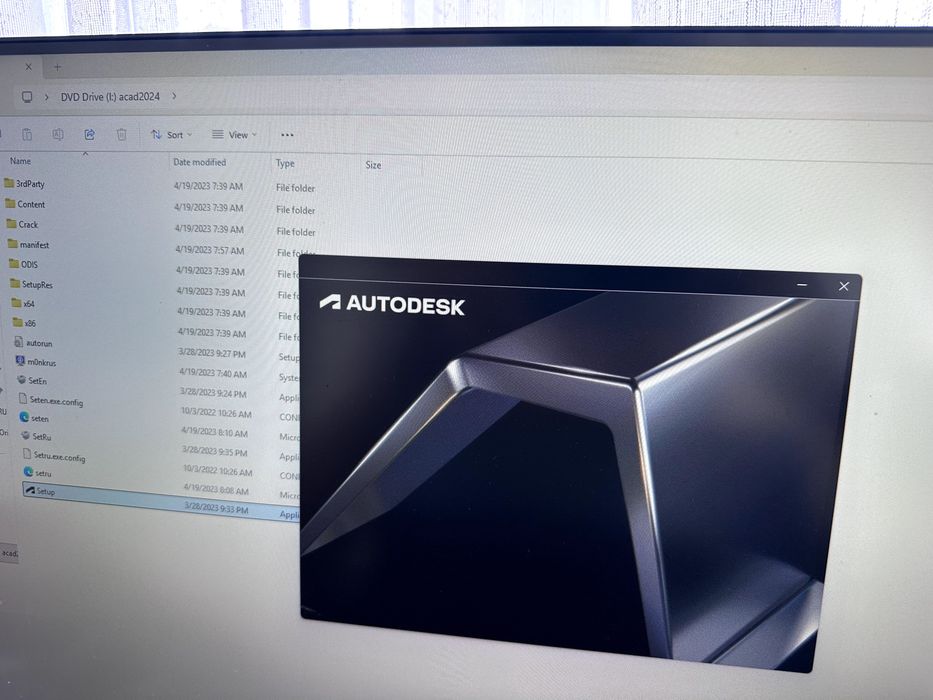Click date cell 4/19/2023 8:08 AM
Image resolution: width=933 pixels, height=700 pixels.
[216, 490]
